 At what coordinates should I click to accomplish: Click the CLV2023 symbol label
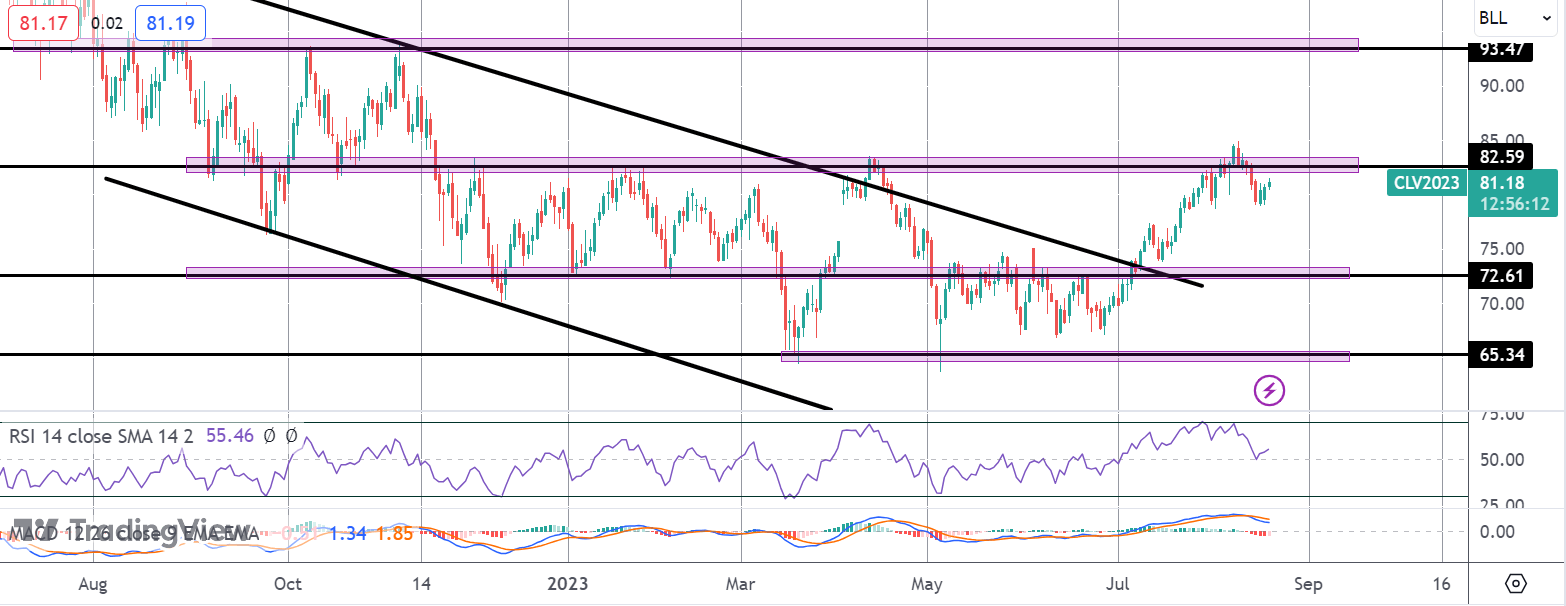[x=1426, y=182]
